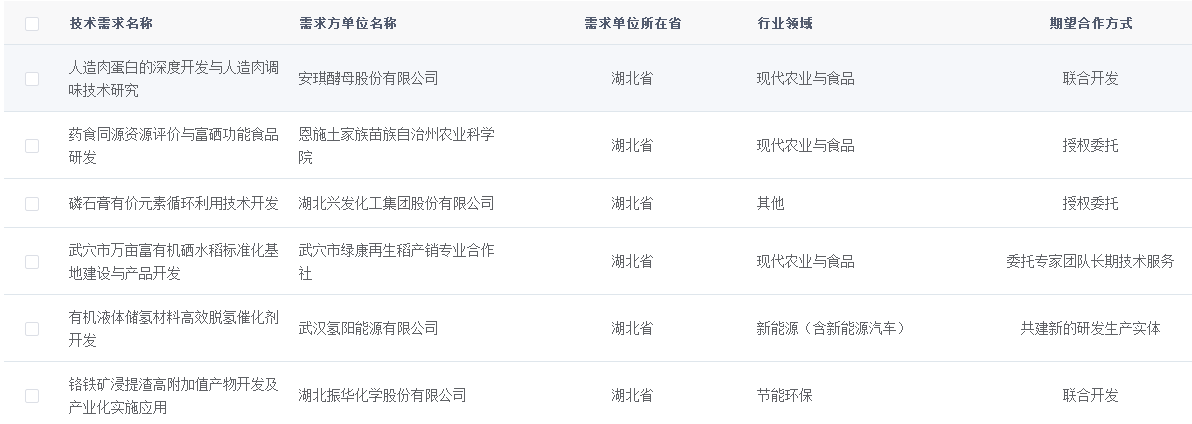Click the 委托专家团队长期技术服务 cell

tap(1090, 261)
